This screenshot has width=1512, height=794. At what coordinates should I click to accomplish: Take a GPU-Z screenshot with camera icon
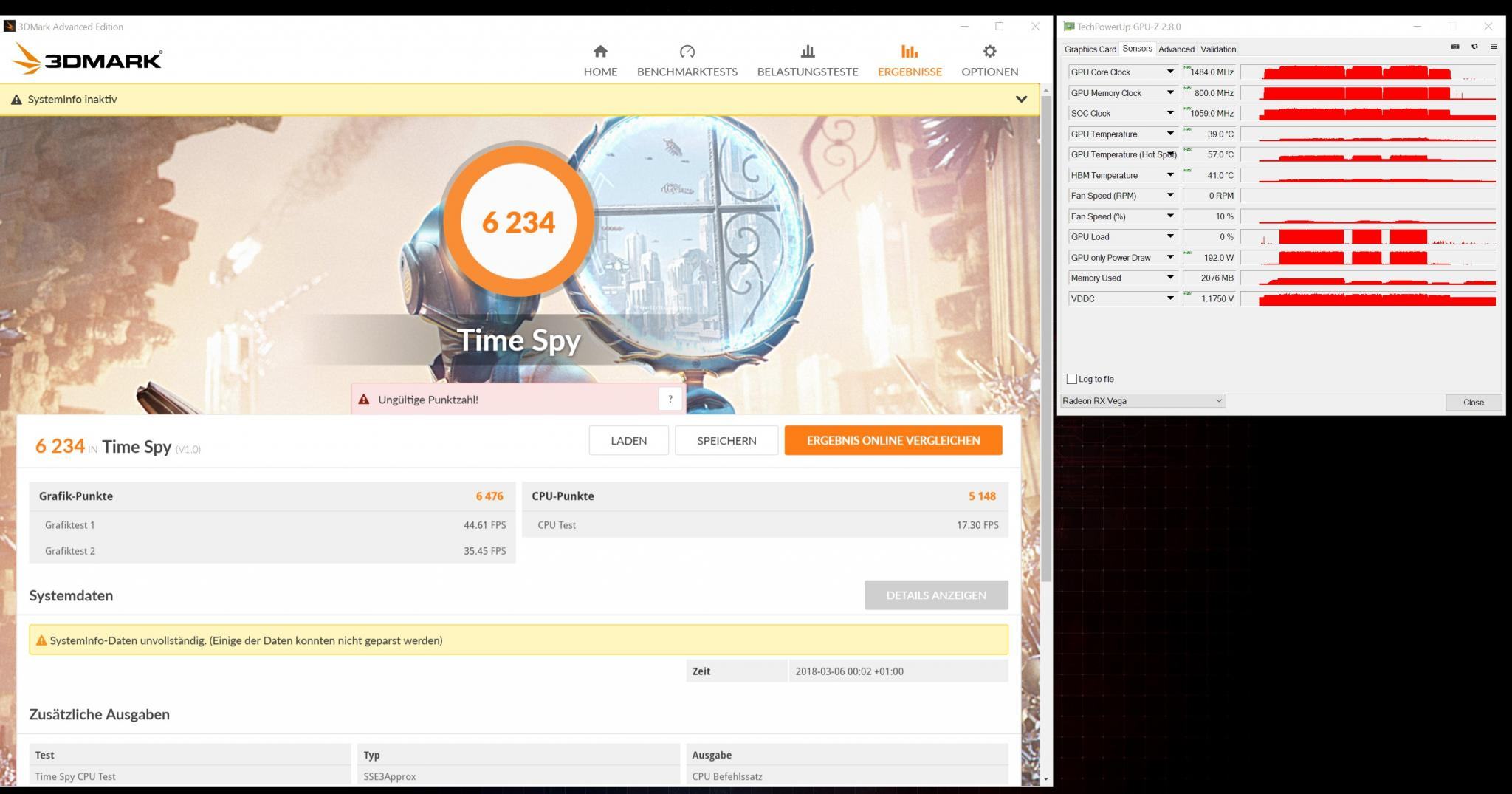click(x=1454, y=47)
